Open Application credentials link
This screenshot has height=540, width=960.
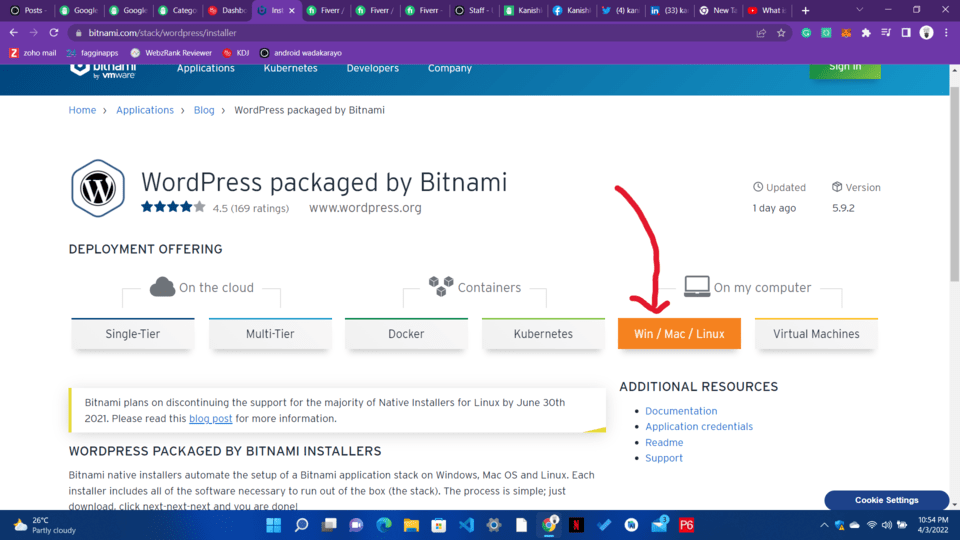[699, 427]
